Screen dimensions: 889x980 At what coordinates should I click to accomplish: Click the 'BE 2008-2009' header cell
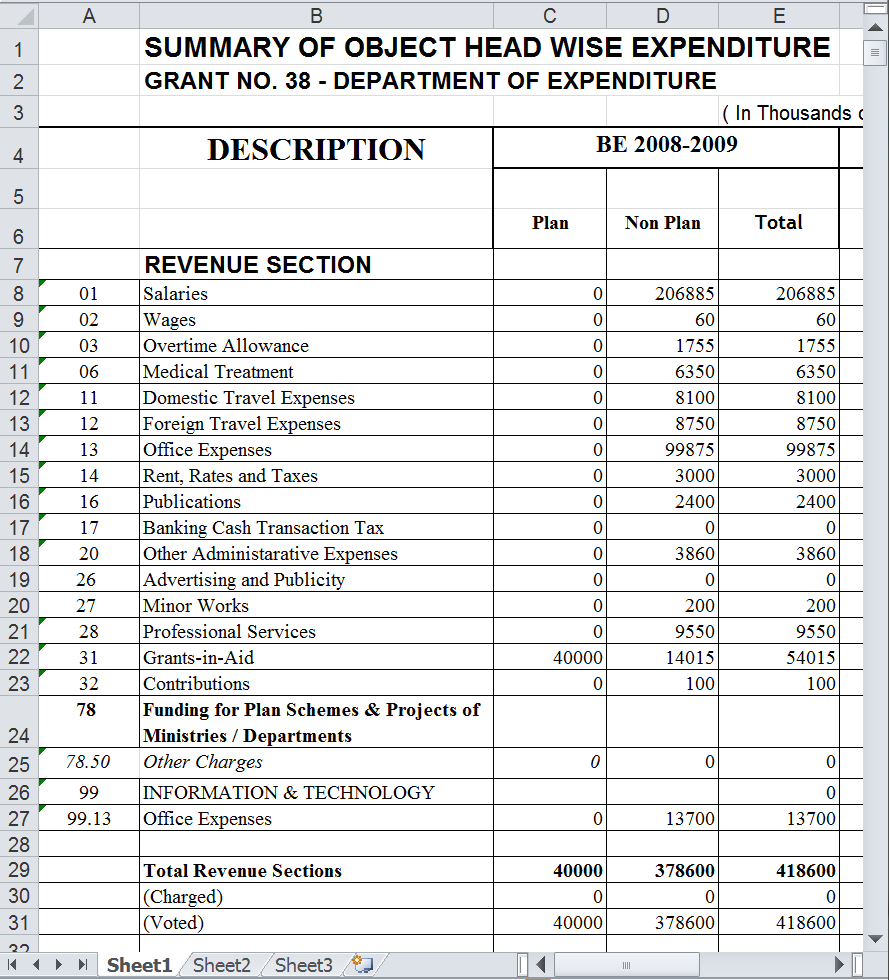point(666,148)
